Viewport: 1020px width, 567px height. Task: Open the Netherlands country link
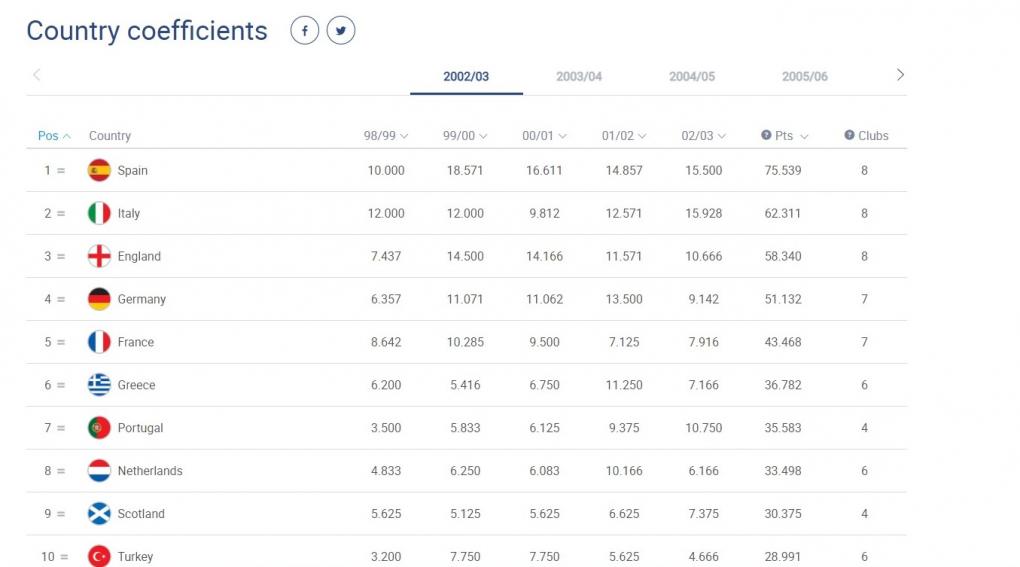tap(150, 471)
